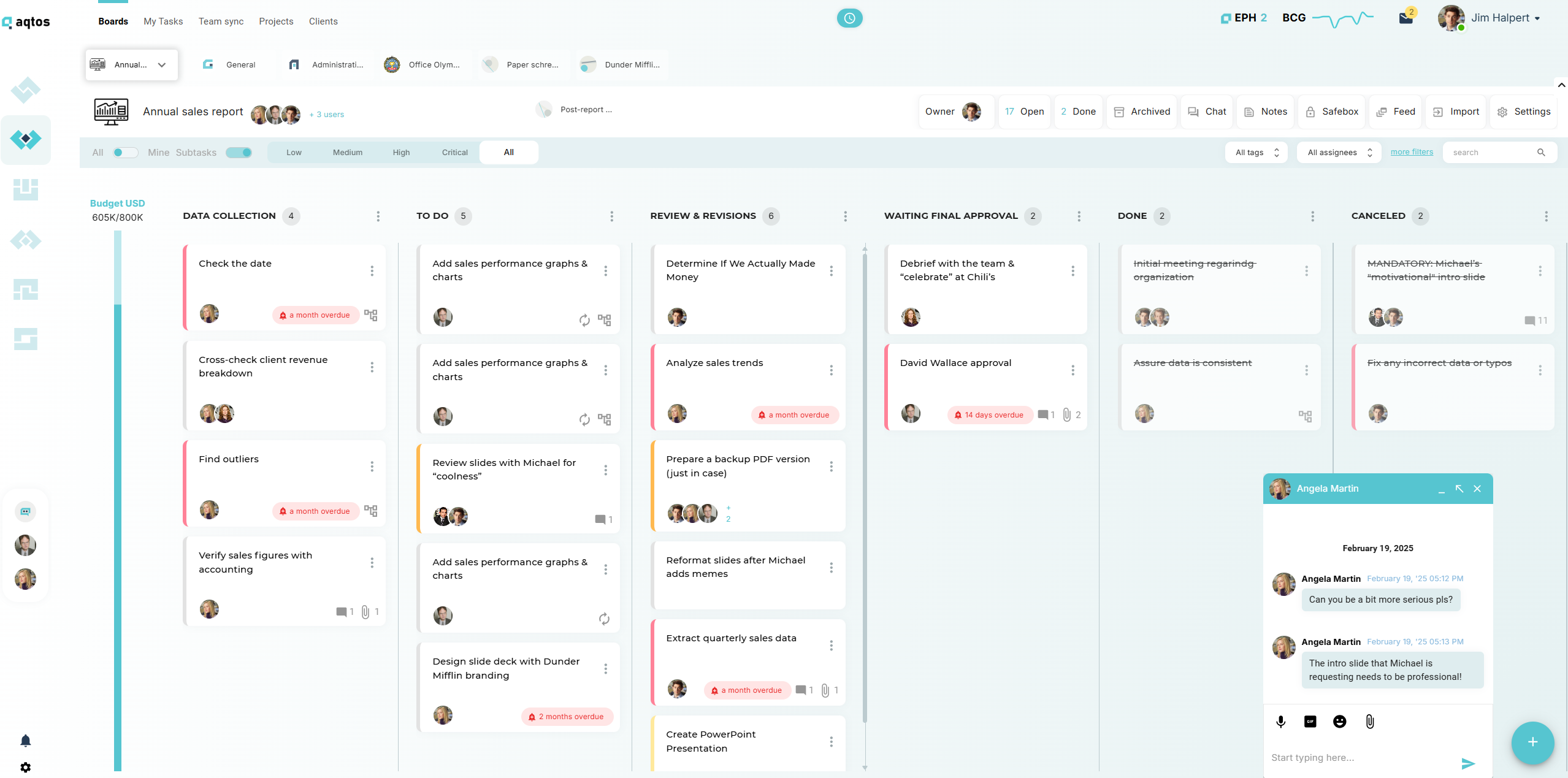The width and height of the screenshot is (1568, 778).
Task: Click the microphone icon in chat
Action: [x=1280, y=722]
